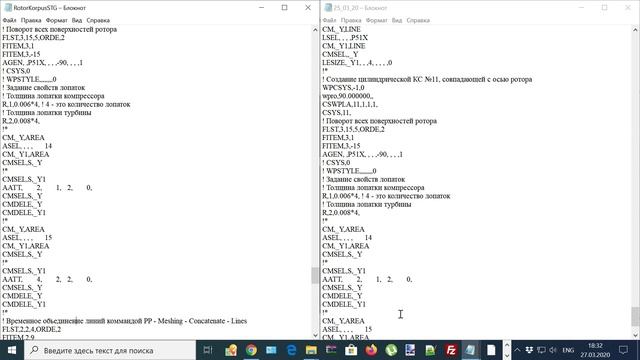Image resolution: width=640 pixels, height=360 pixels.
Task: Open the taskbar app right of uTorrent
Action: [411, 350]
